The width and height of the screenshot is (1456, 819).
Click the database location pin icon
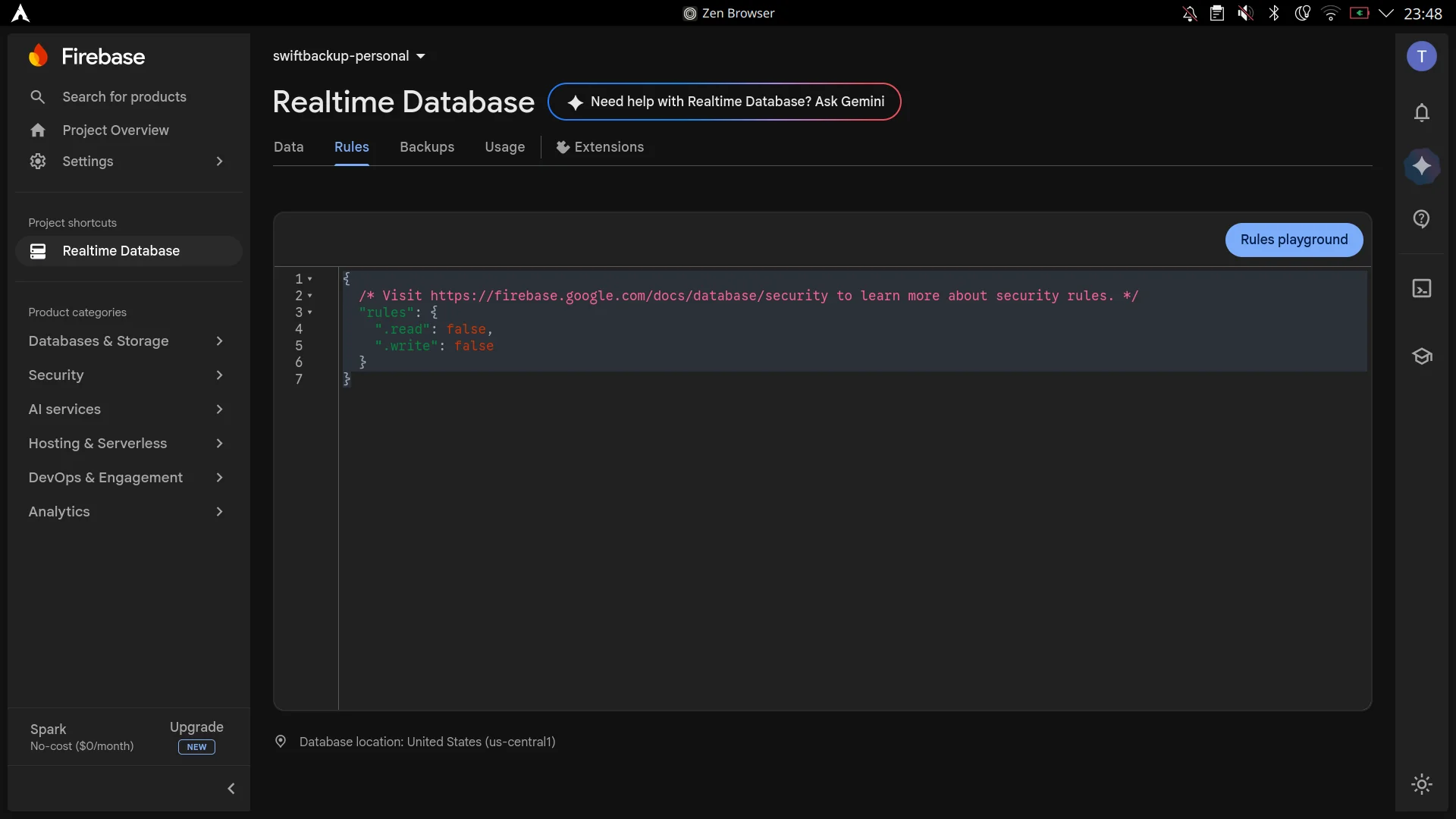281,742
